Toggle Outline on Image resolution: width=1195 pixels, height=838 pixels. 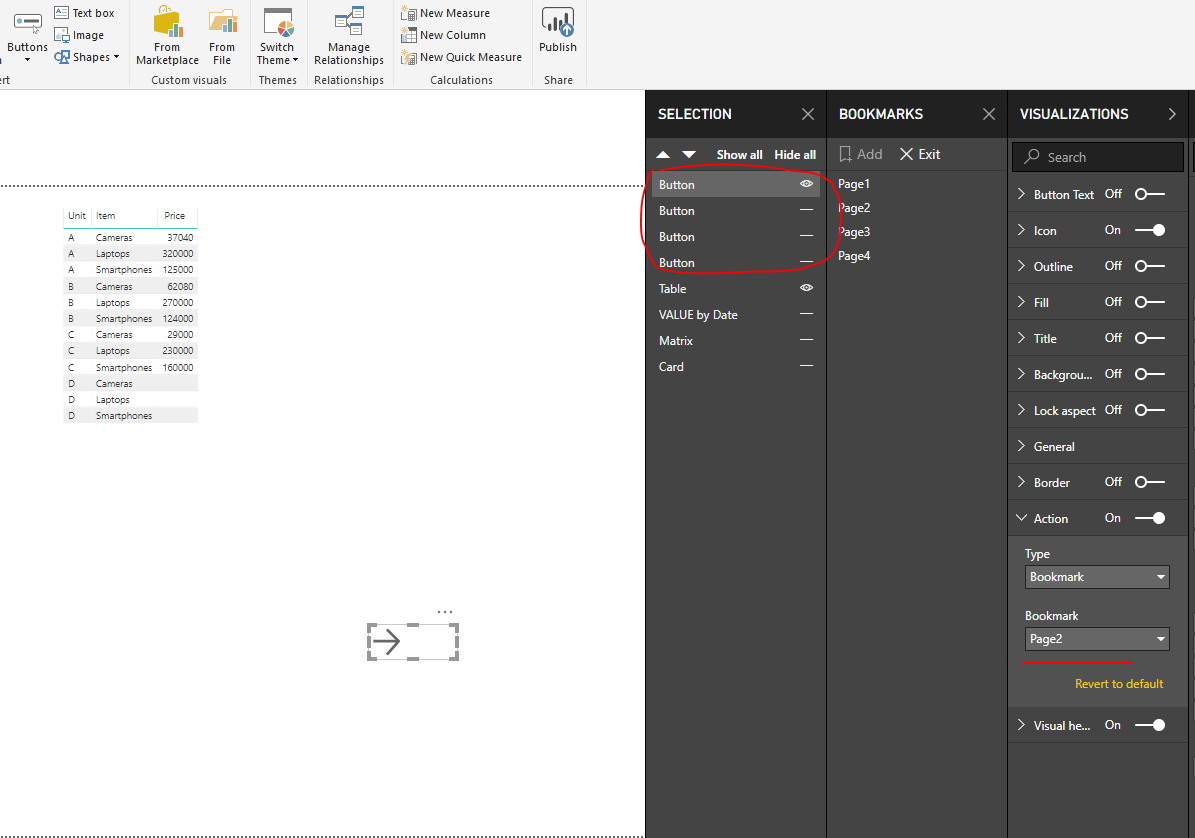coord(1150,266)
